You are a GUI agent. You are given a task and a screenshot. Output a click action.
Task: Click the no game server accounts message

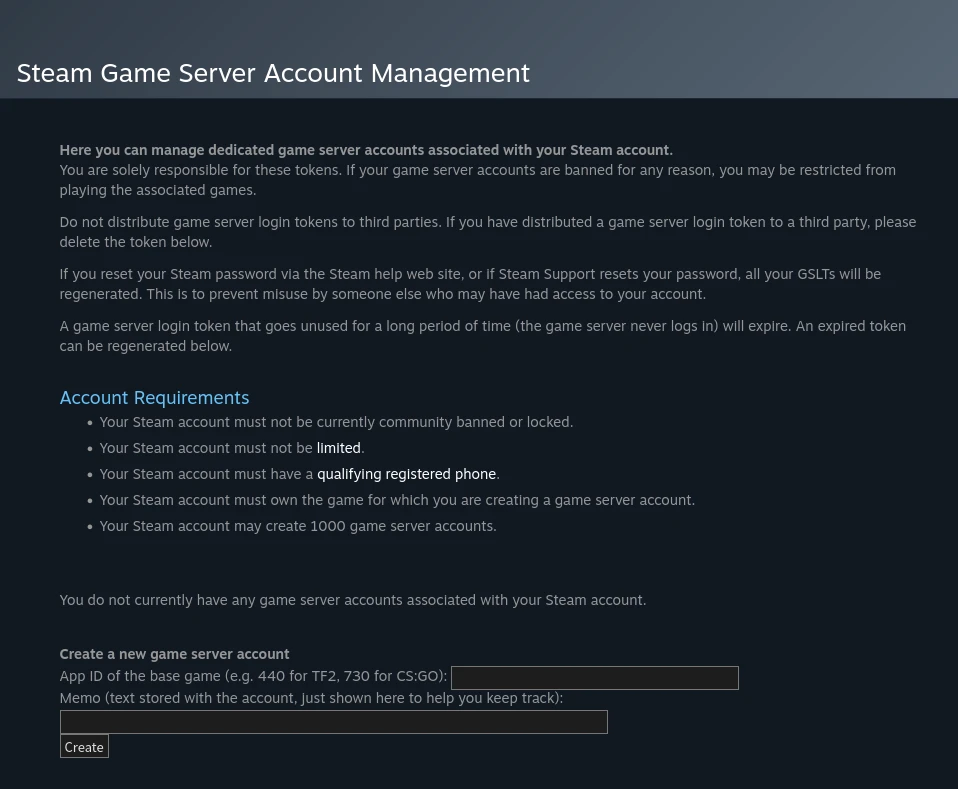[x=352, y=600]
